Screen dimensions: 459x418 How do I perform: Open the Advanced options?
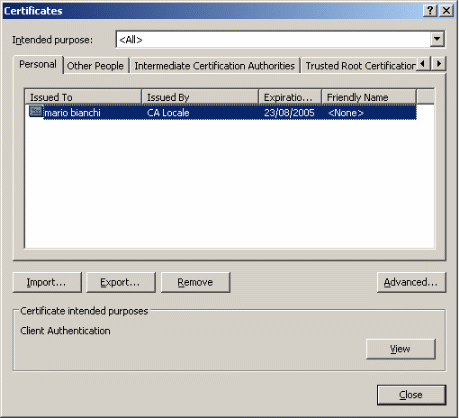pos(411,282)
